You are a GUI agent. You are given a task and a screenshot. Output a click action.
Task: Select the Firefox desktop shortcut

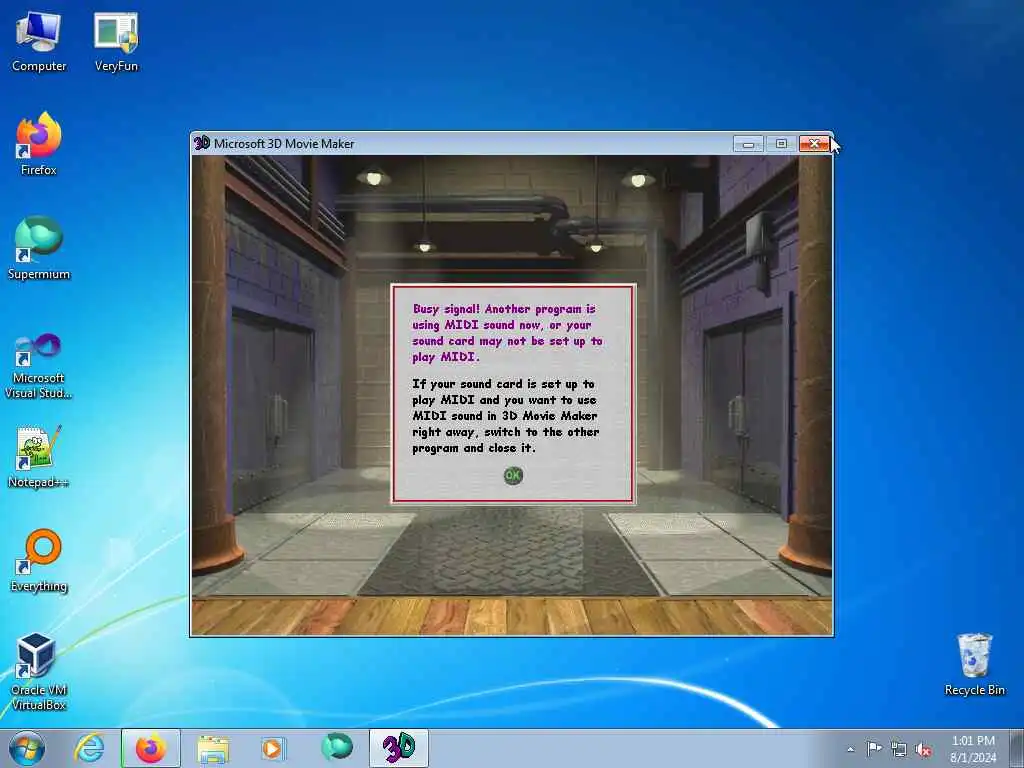pyautogui.click(x=39, y=144)
